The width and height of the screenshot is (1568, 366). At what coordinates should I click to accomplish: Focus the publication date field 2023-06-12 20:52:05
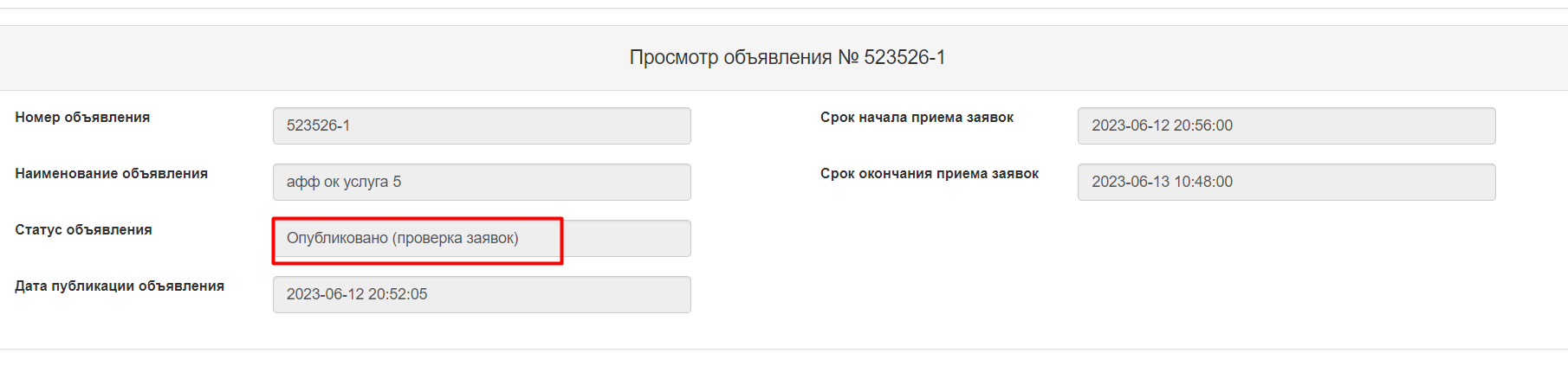point(482,294)
